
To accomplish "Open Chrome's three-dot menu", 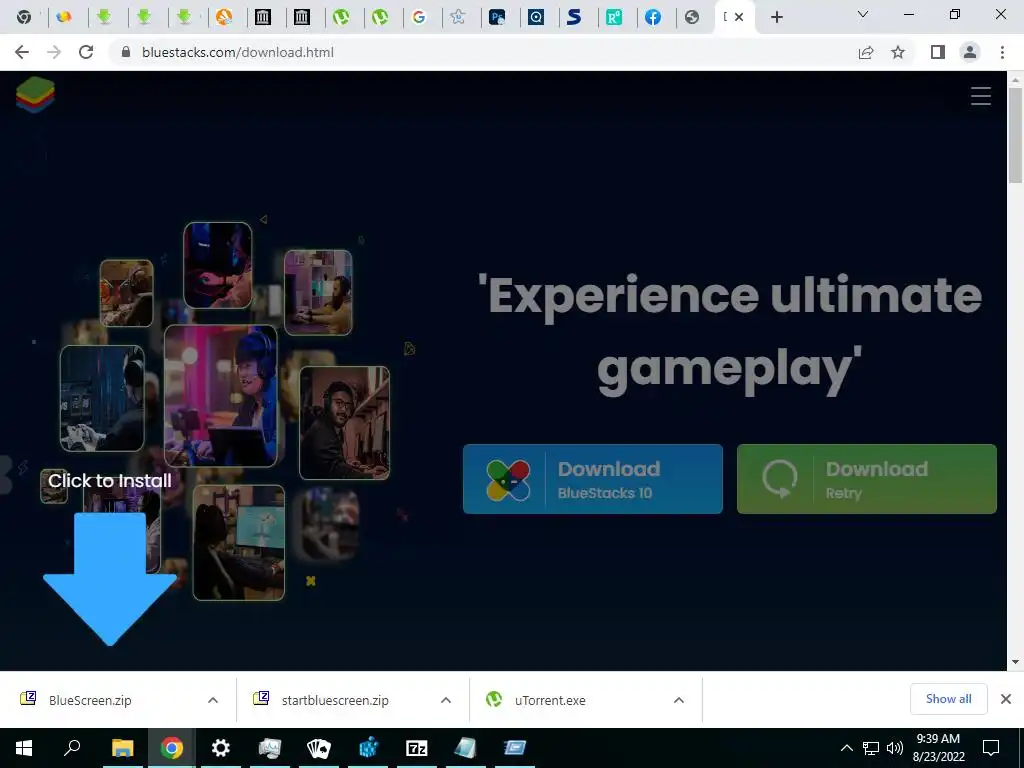I will [1002, 52].
